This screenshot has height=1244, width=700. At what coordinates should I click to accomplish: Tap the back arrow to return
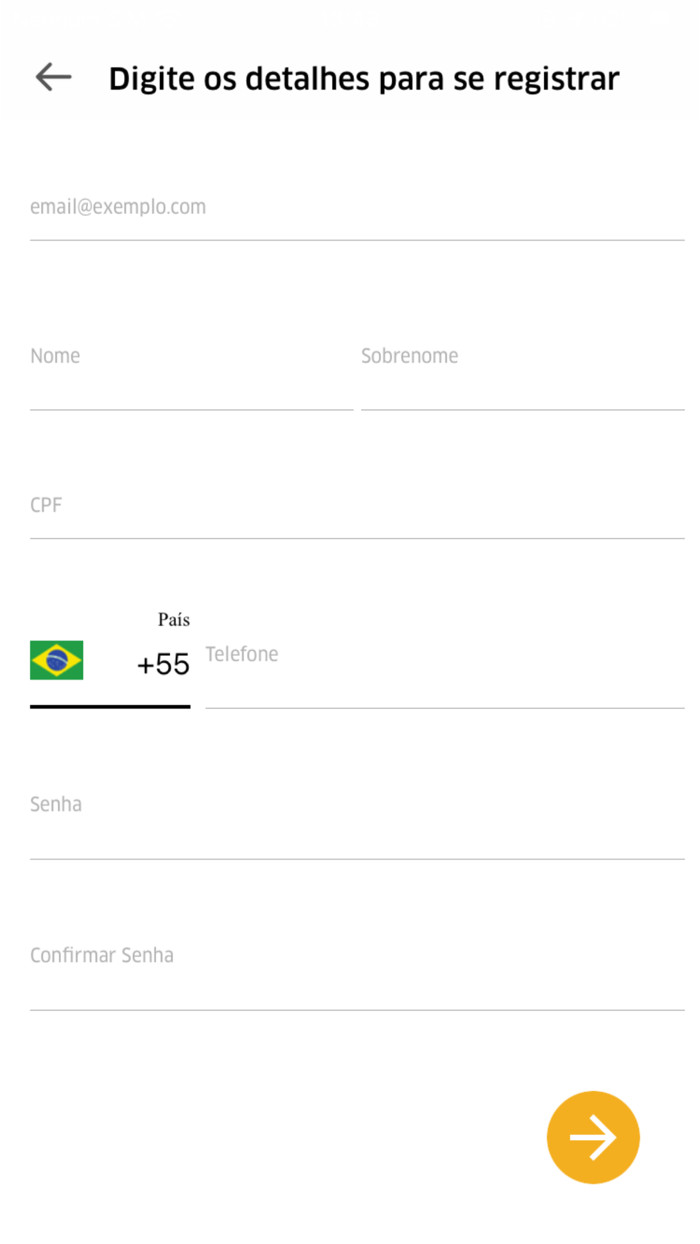(x=52, y=77)
